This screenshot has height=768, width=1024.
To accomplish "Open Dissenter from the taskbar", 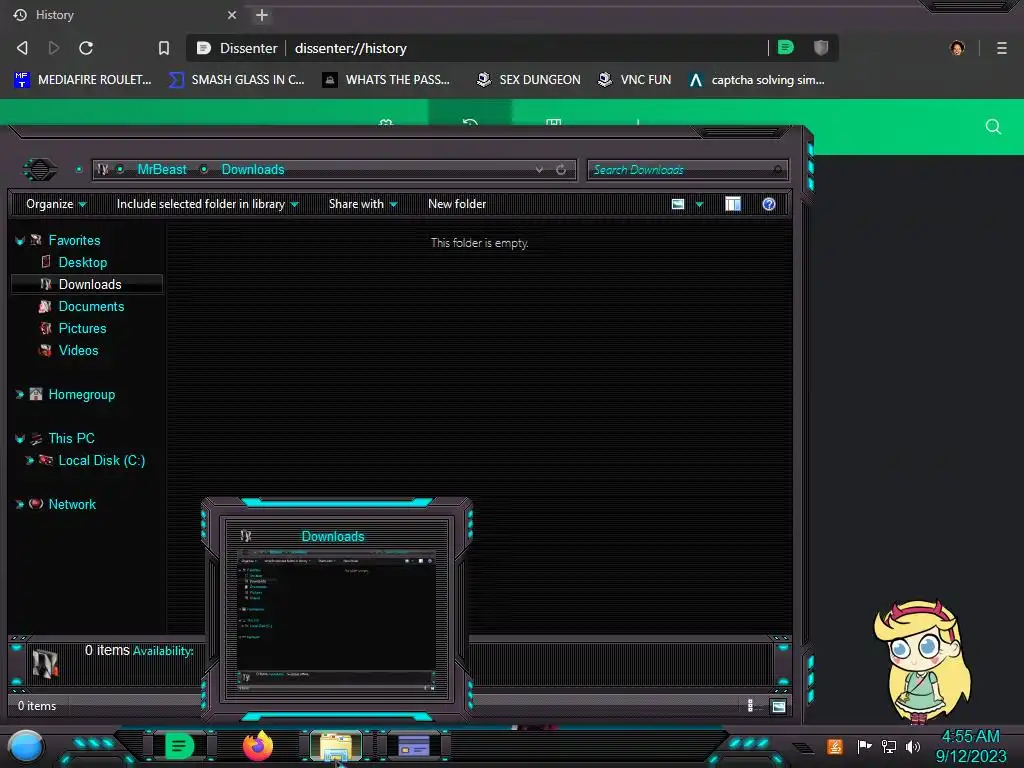I will click(180, 746).
